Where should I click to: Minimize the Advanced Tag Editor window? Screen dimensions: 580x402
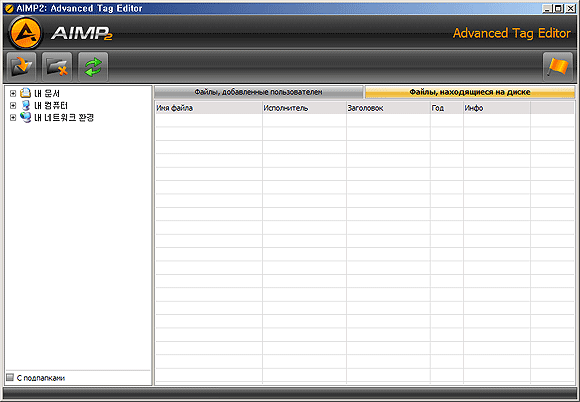547,9
